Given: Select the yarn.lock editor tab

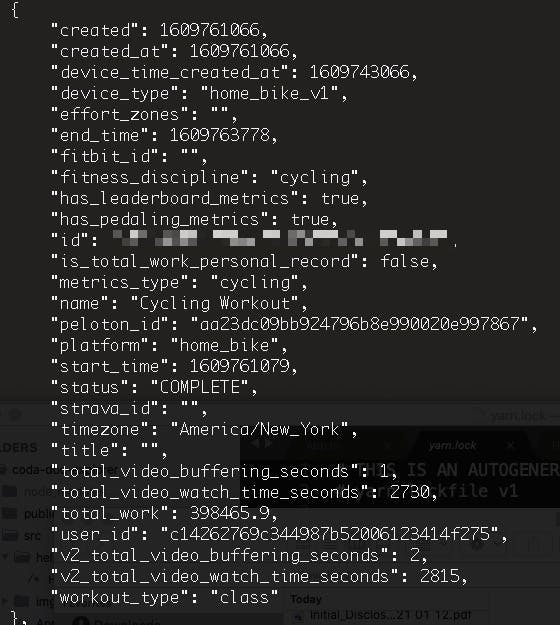Looking at the screenshot, I should tap(452, 445).
